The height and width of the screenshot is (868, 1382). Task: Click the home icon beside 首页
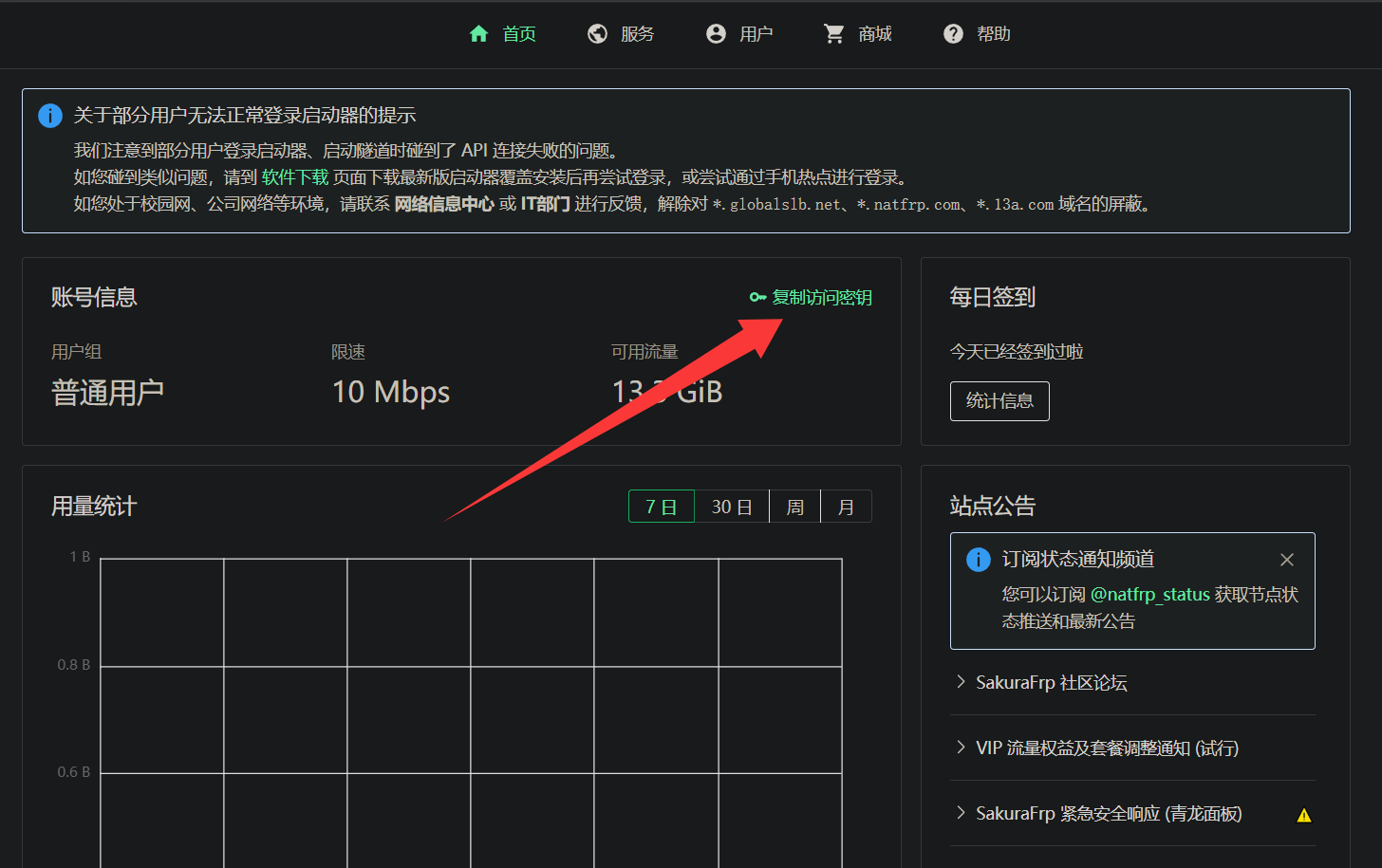pyautogui.click(x=478, y=34)
